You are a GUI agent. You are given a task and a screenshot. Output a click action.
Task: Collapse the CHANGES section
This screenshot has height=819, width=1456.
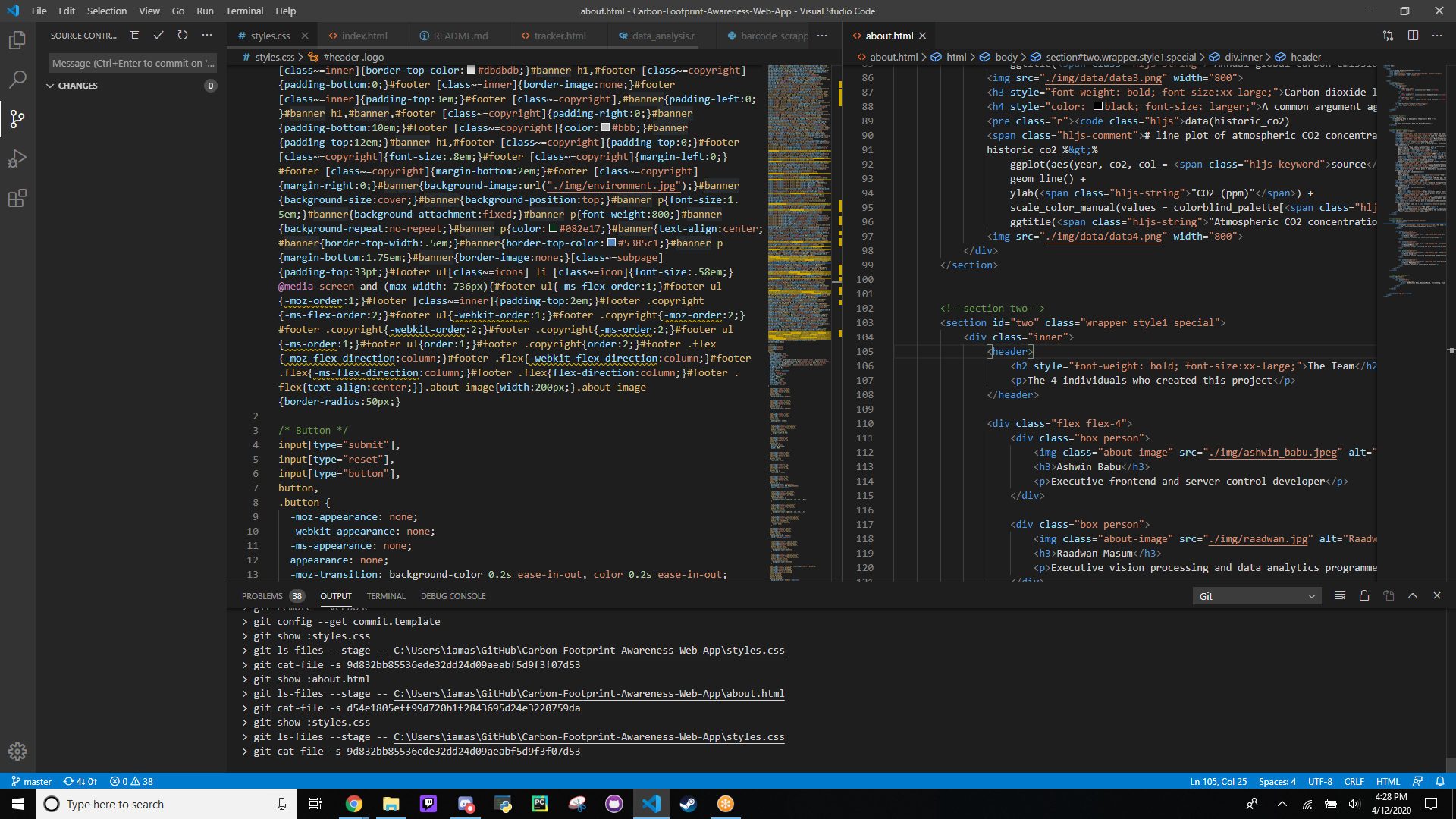tap(50, 86)
